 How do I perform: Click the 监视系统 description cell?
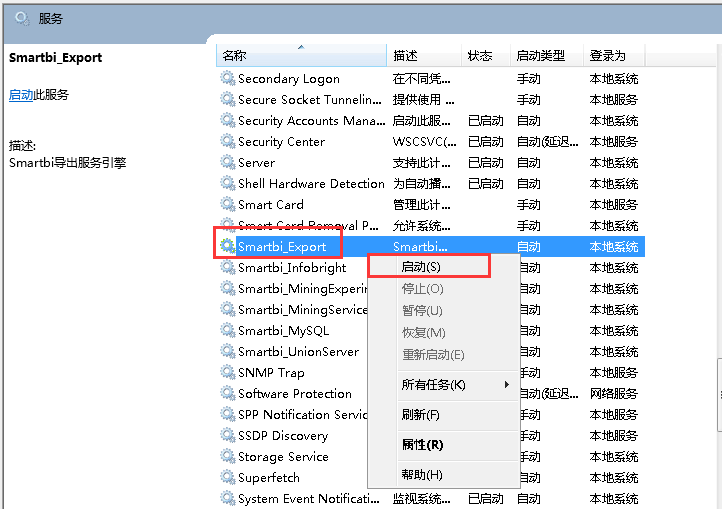(x=421, y=498)
